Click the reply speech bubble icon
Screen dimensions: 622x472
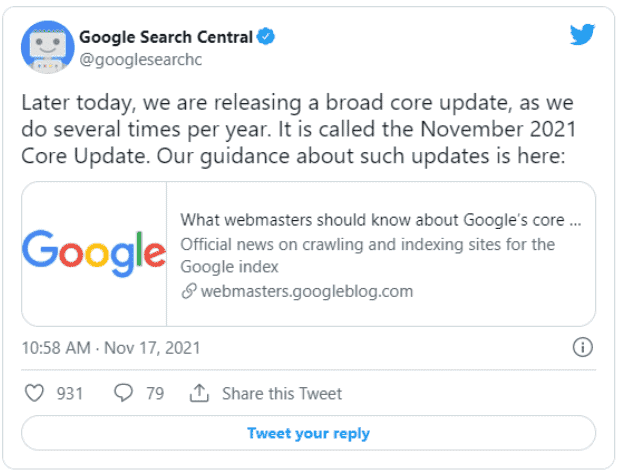coord(124,393)
